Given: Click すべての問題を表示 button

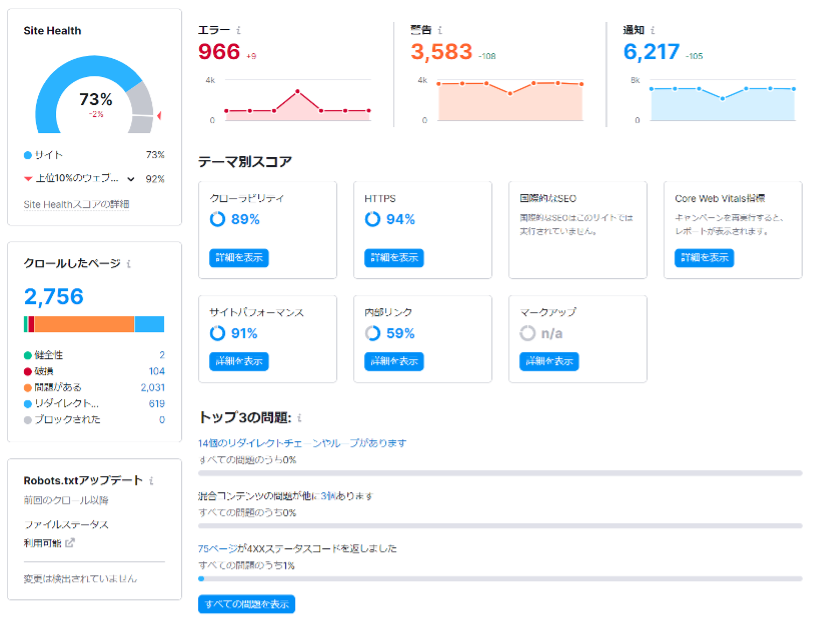Looking at the screenshot, I should tap(247, 604).
